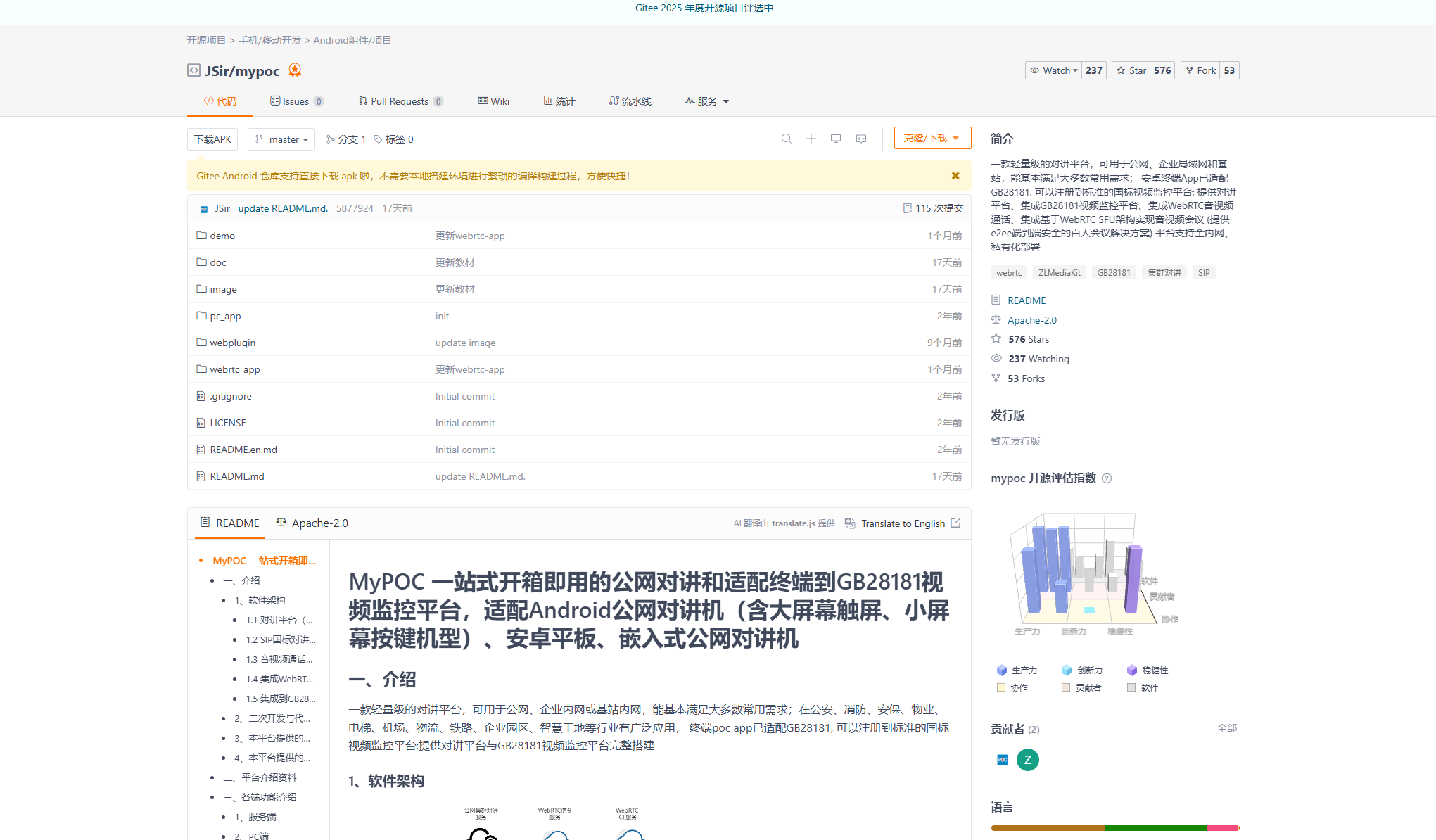Click the recommended-project badge beside JSir/mypoc
The width and height of the screenshot is (1436, 840).
295,70
